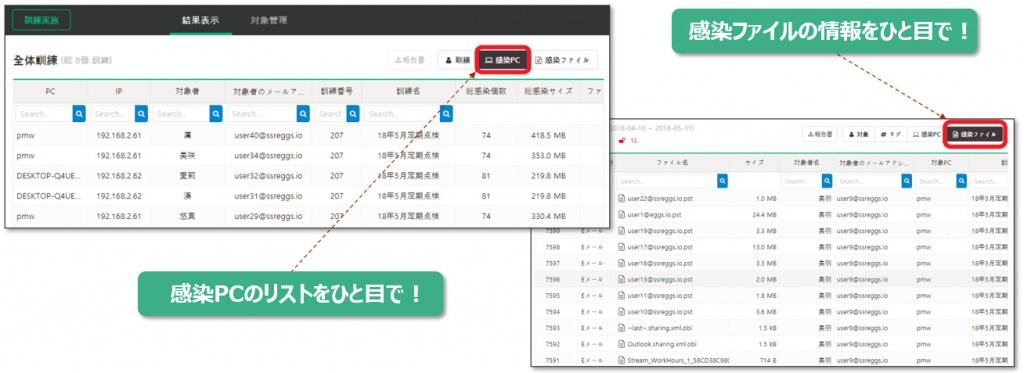The height and width of the screenshot is (373, 1024).
Task: Open the 対象管理 tab
Action: (268, 20)
